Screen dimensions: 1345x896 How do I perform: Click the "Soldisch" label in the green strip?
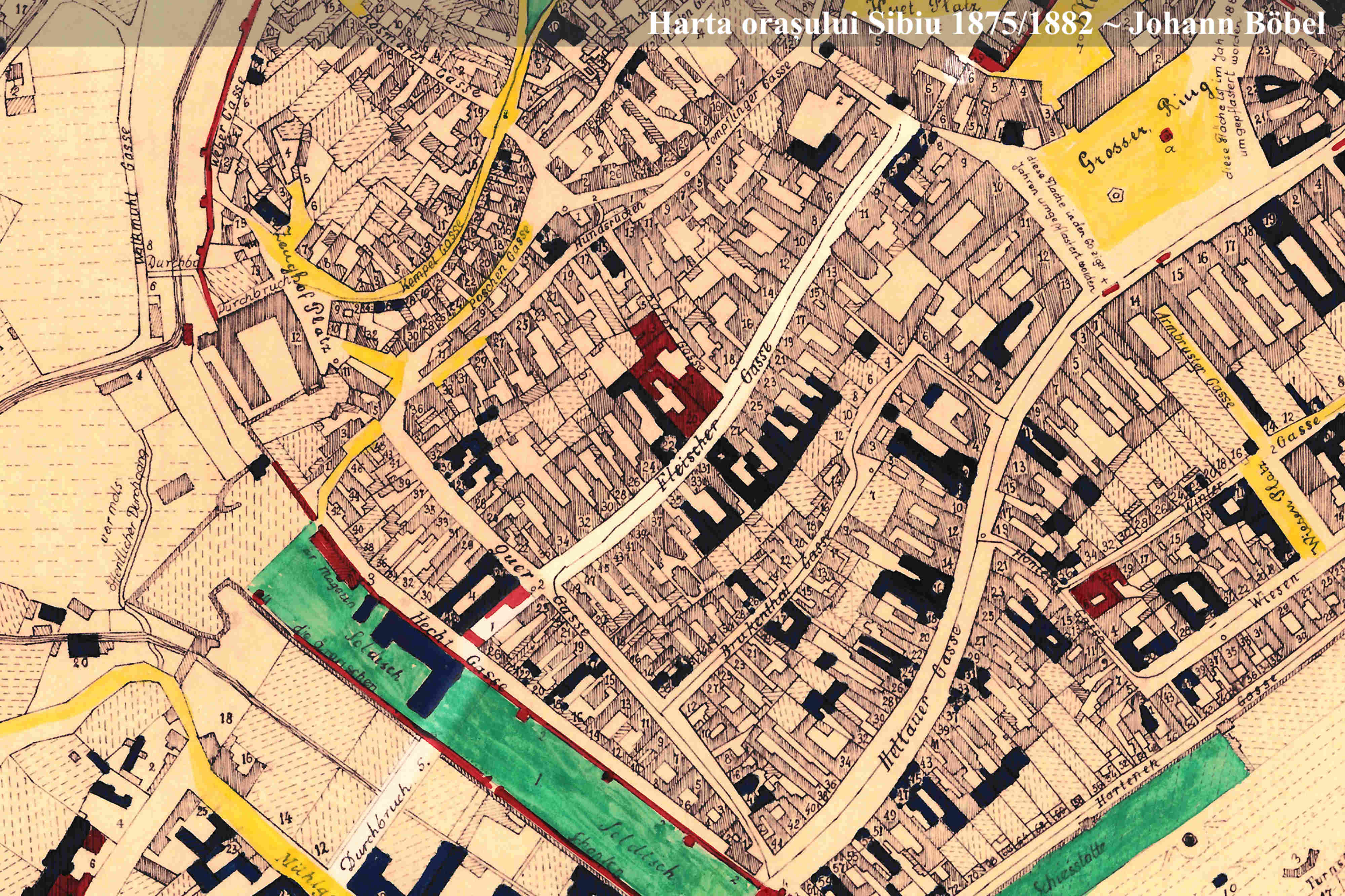click(x=374, y=657)
